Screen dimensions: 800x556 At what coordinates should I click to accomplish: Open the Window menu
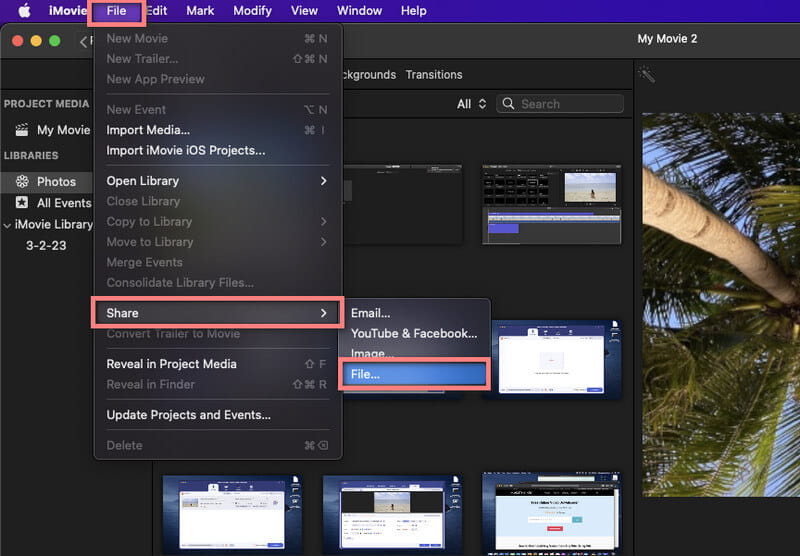coord(359,11)
